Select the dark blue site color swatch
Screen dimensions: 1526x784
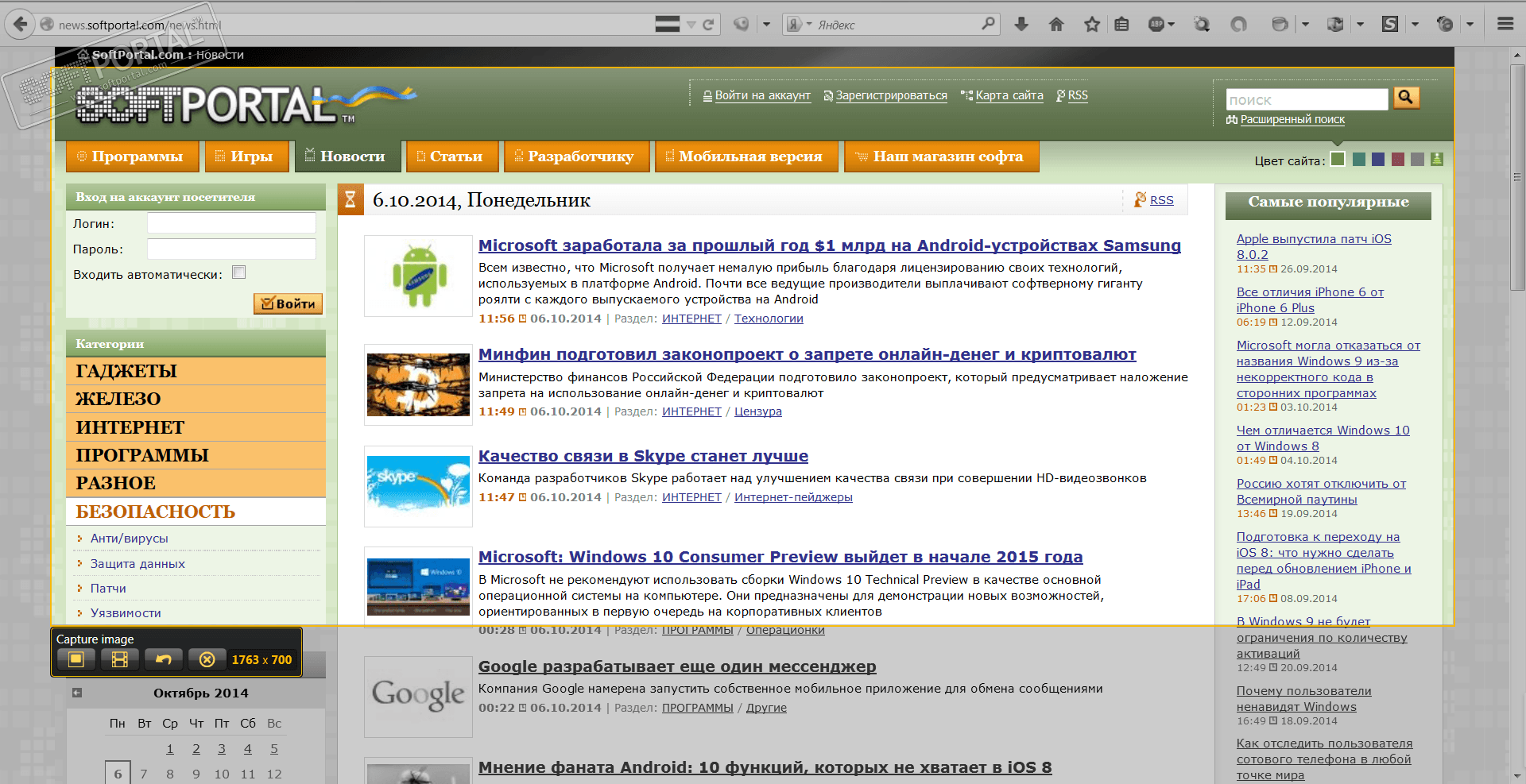[1378, 159]
